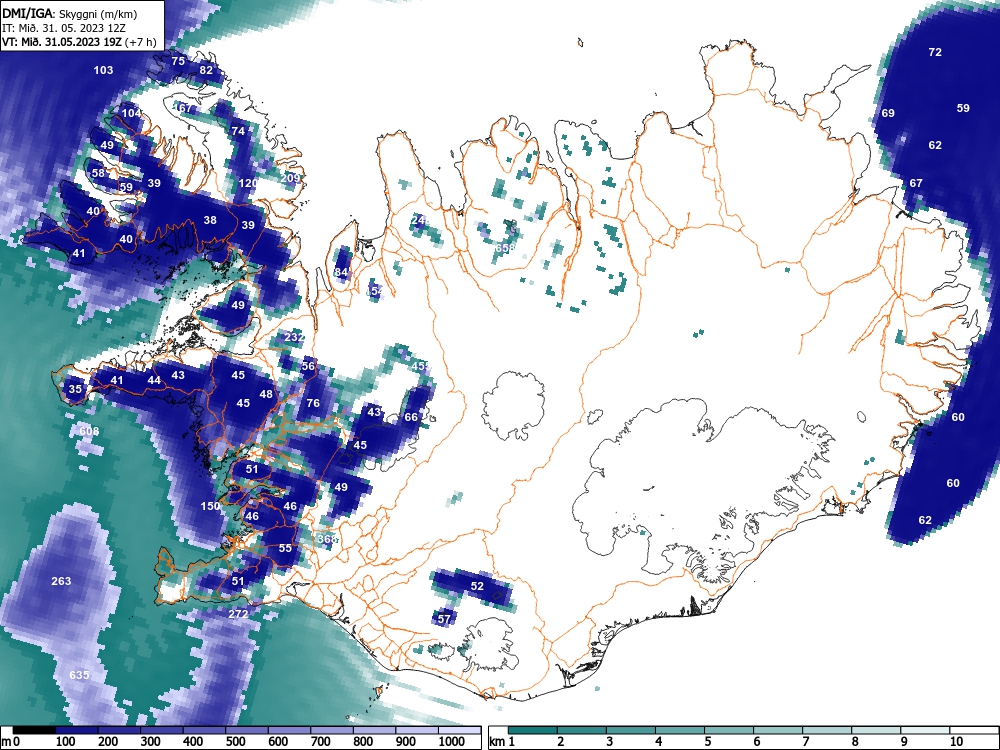Click the visibility value 44
1000x750 pixels.
tap(154, 380)
